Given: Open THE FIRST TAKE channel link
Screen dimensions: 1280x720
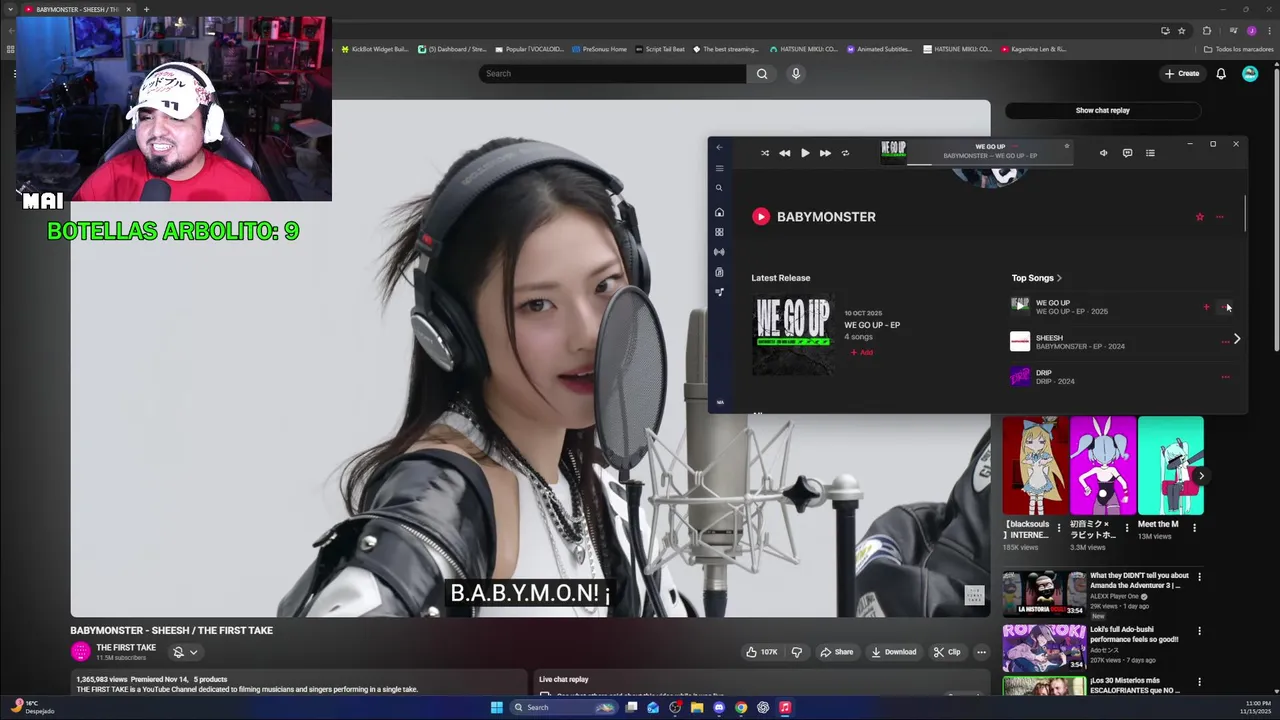Looking at the screenshot, I should coord(126,647).
